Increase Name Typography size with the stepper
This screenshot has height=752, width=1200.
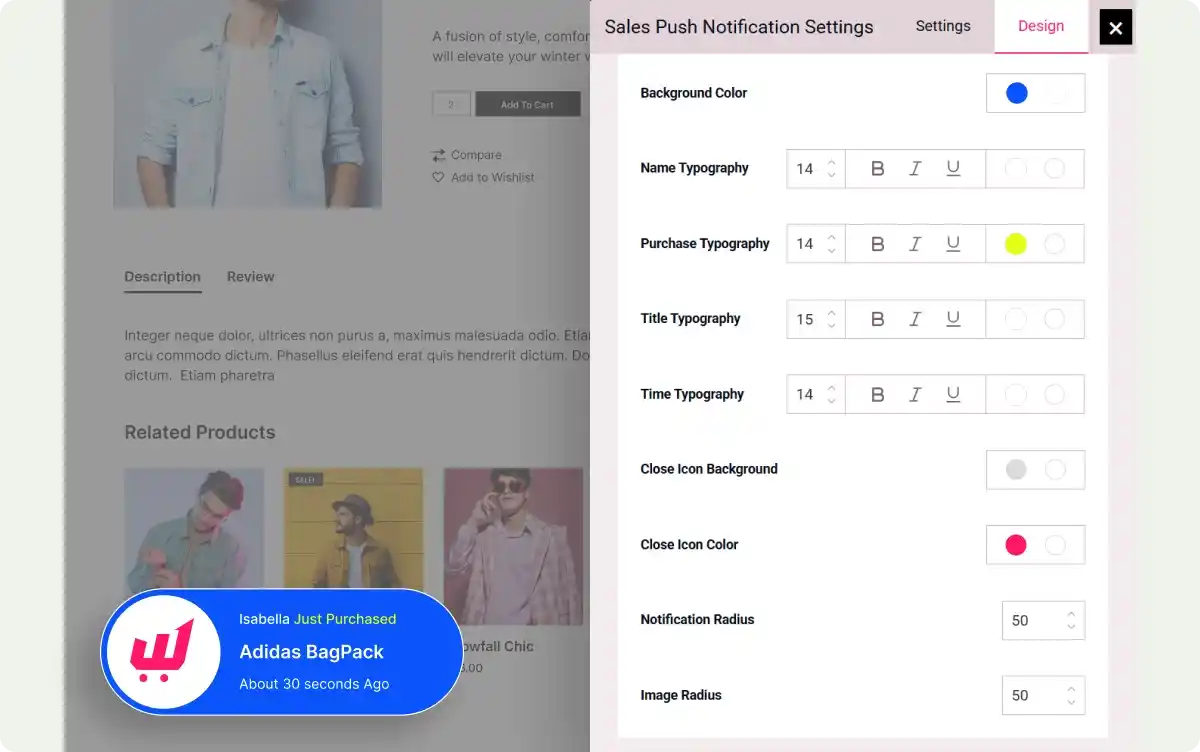coord(834,163)
